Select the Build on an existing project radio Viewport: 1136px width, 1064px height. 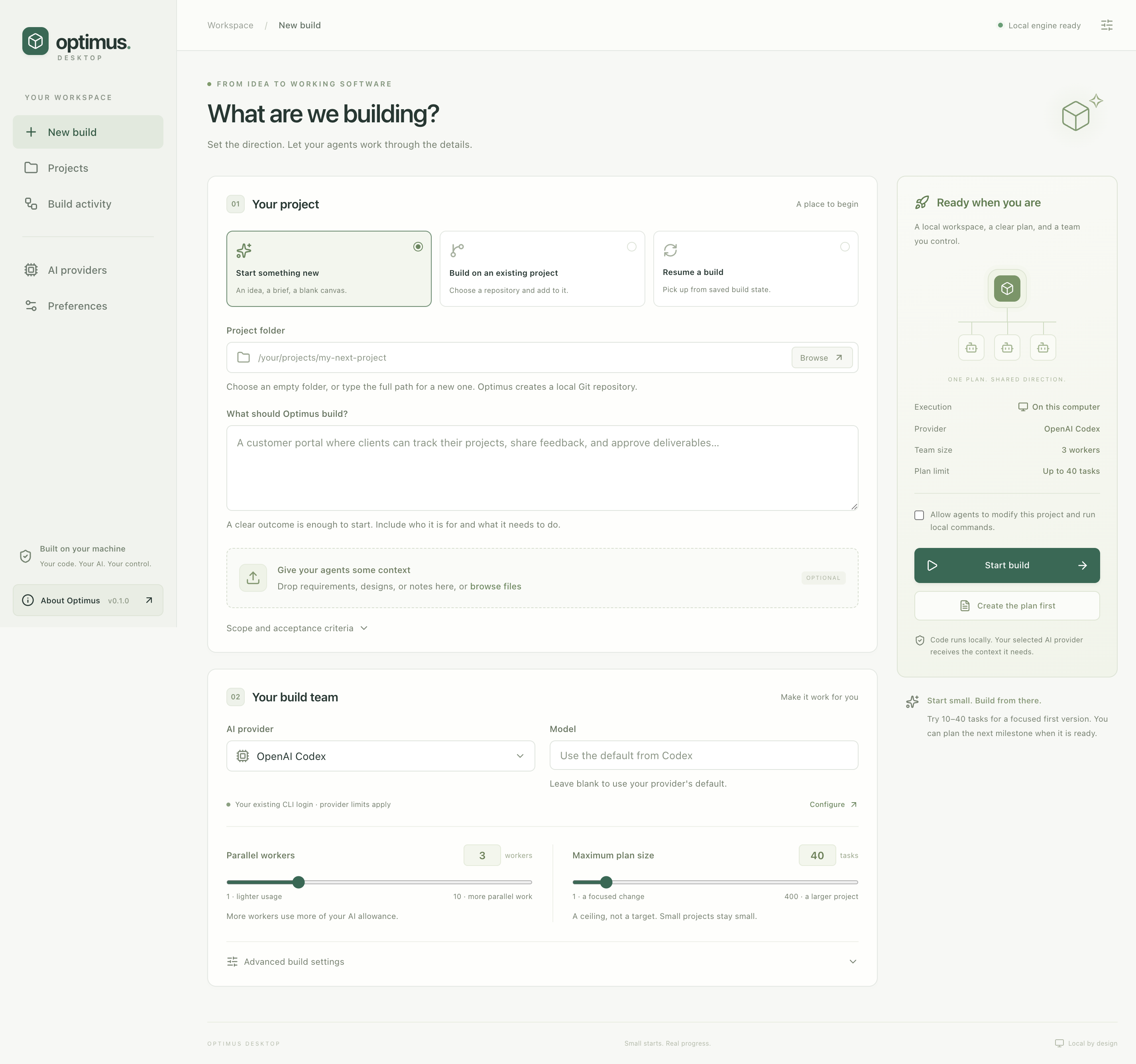pyautogui.click(x=631, y=247)
